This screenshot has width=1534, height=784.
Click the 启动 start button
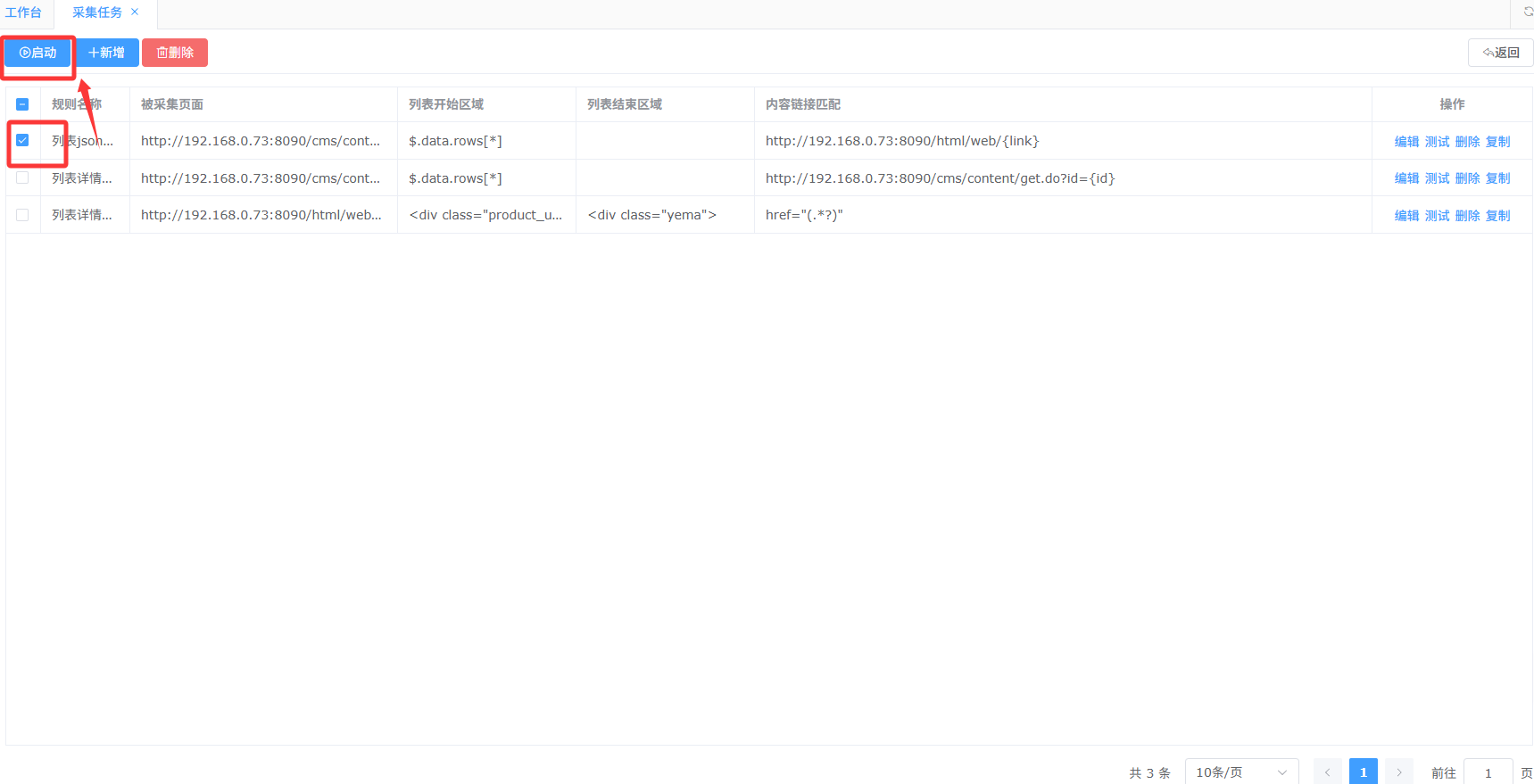(37, 53)
